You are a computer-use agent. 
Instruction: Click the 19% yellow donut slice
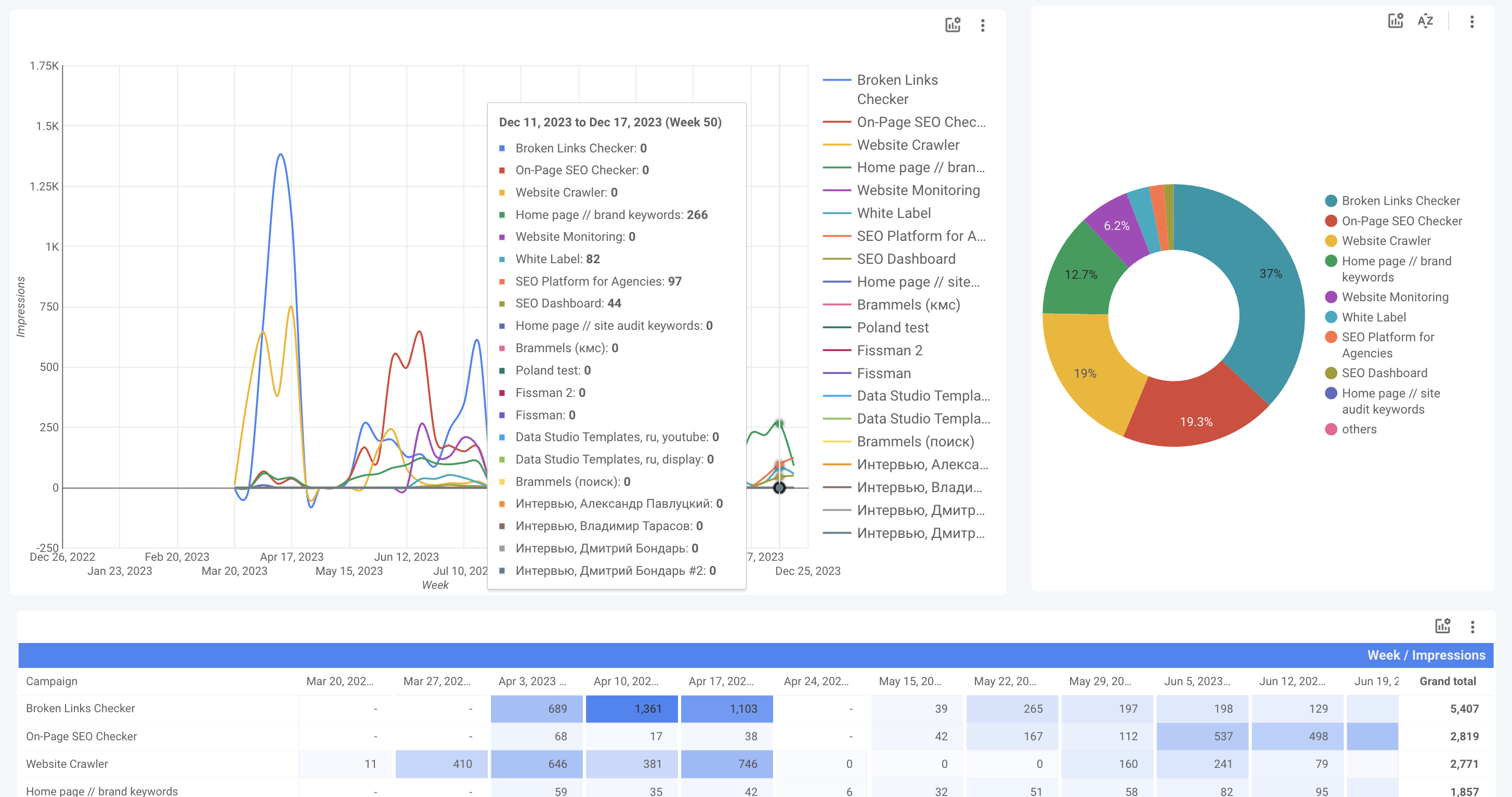[x=1085, y=374]
